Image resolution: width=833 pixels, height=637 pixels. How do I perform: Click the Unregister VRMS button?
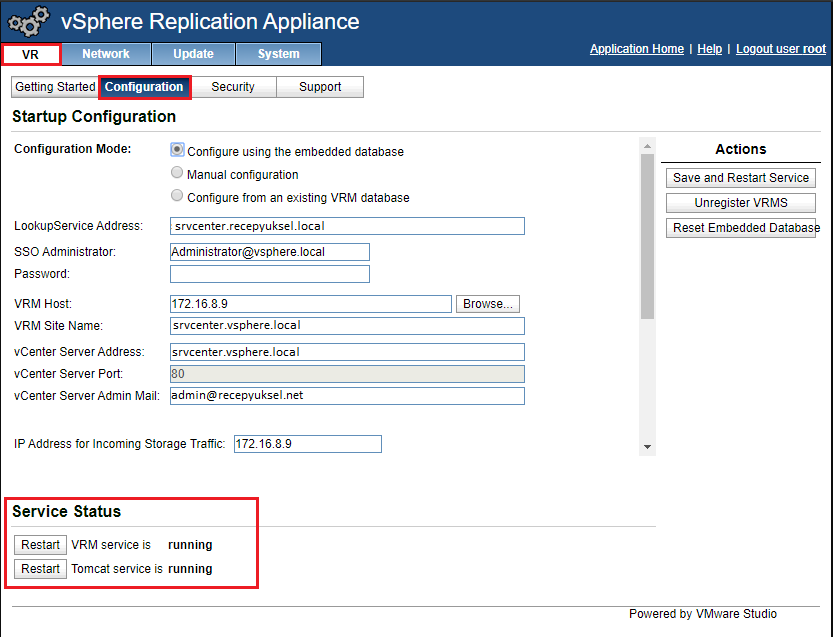click(x=741, y=203)
